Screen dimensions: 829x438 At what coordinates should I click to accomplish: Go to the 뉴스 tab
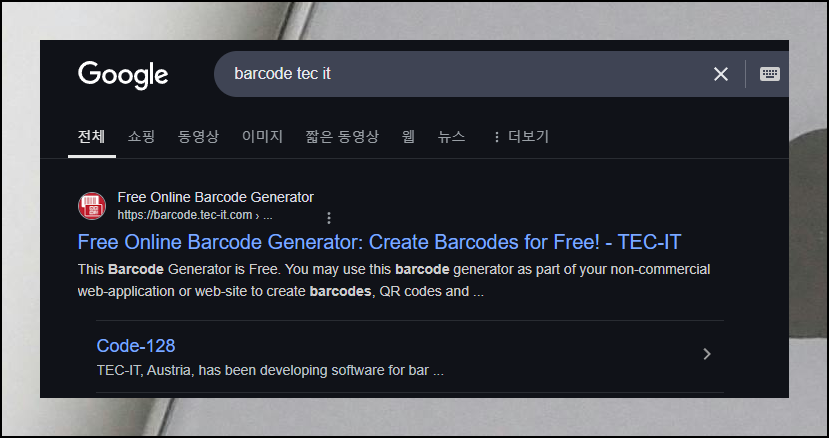click(x=451, y=136)
